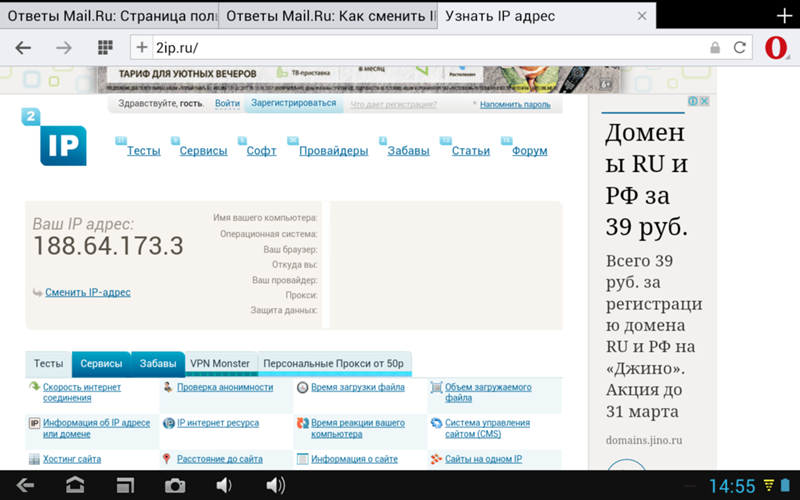800x500 pixels.
Task: Click the 'Зарегистрироваться' button
Action: click(293, 103)
